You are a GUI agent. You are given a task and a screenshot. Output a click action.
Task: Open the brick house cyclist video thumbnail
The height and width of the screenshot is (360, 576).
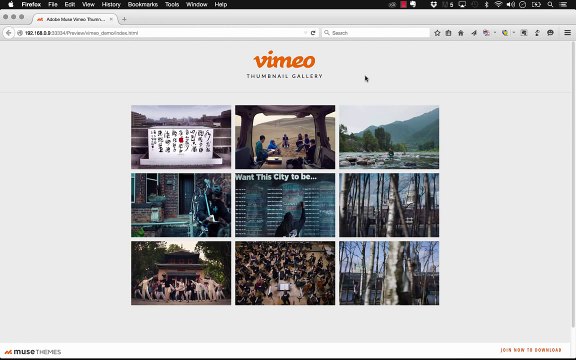pos(181,205)
